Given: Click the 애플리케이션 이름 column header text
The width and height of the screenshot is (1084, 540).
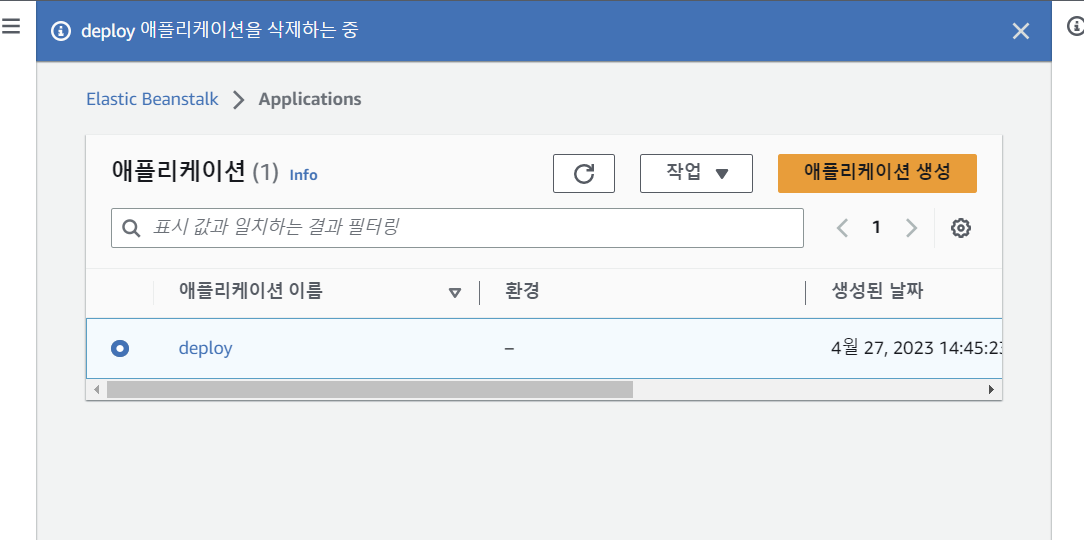Looking at the screenshot, I should (250, 292).
